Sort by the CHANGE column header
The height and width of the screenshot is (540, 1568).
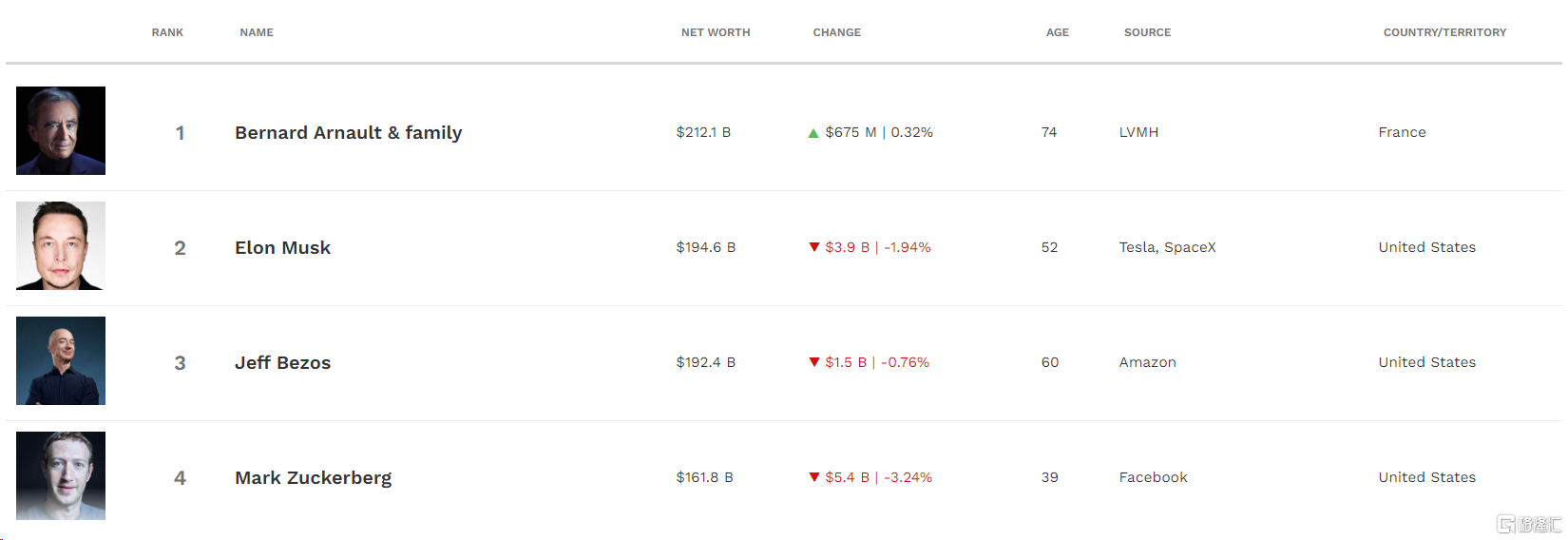pyautogui.click(x=837, y=32)
